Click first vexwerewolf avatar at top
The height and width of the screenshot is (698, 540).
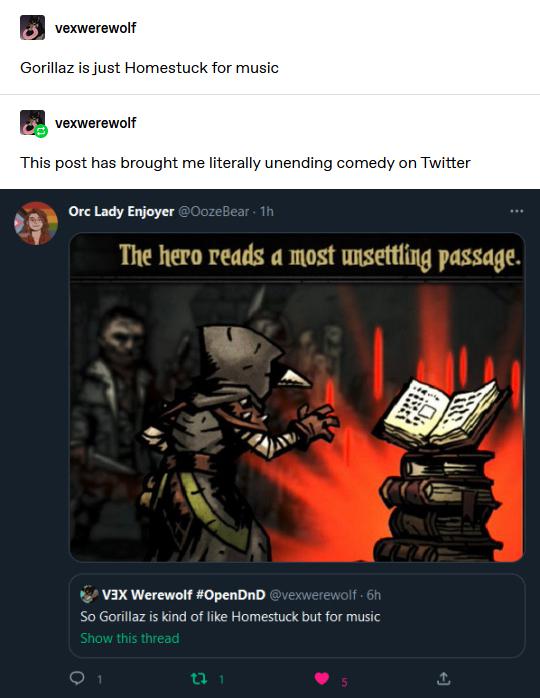(x=32, y=28)
